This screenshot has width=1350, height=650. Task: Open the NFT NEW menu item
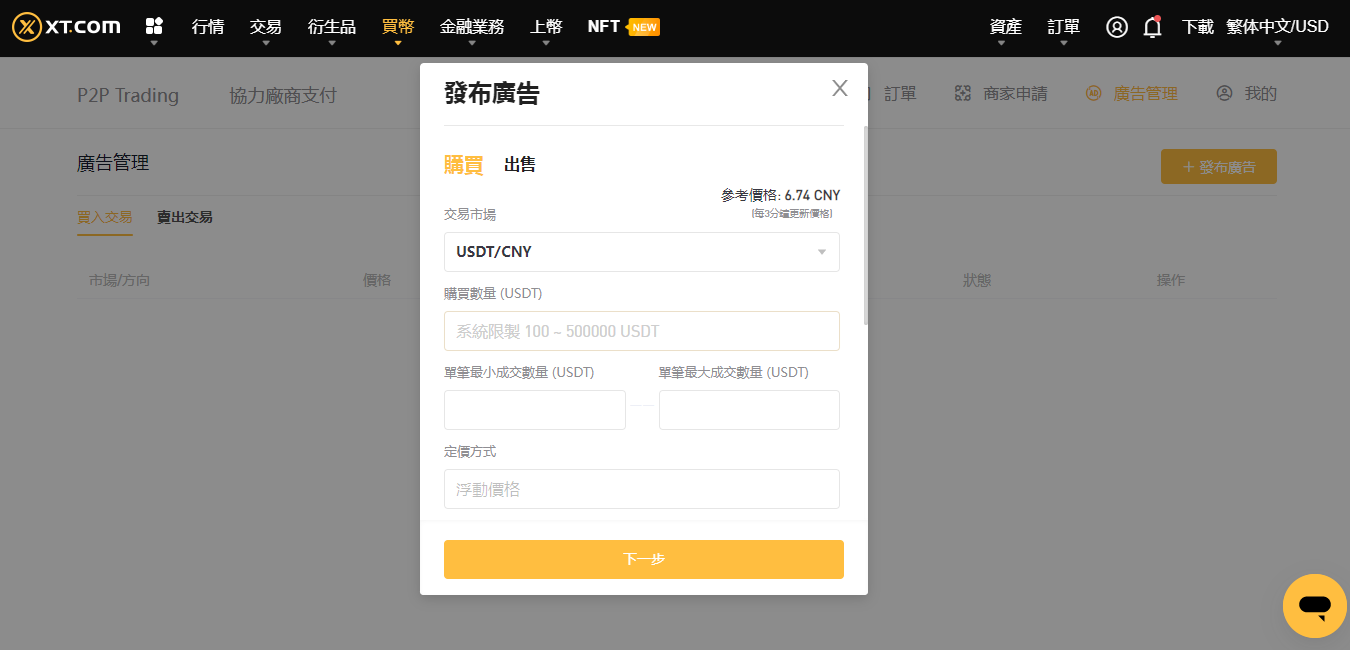(623, 27)
